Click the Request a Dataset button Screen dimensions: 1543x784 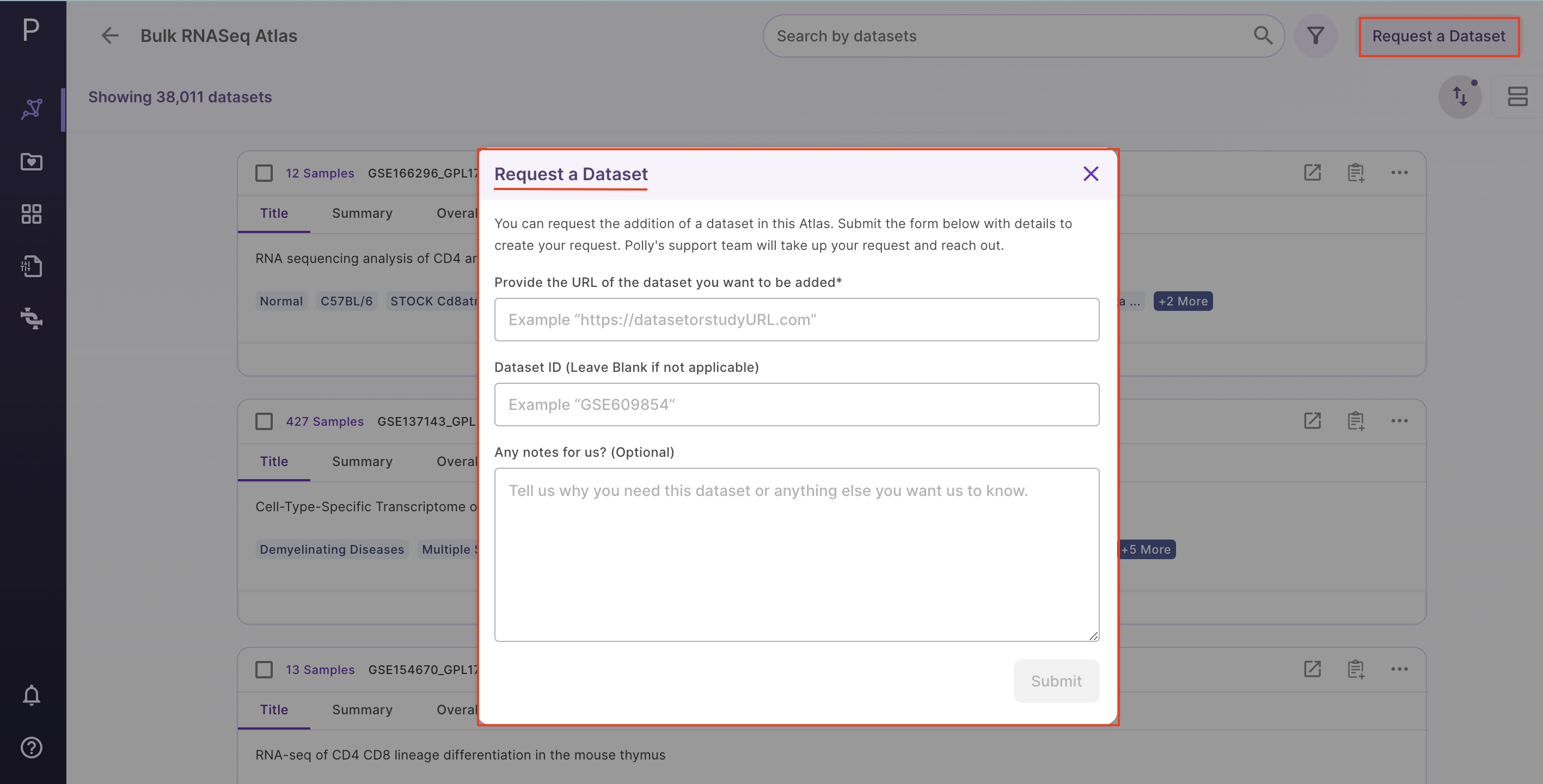(x=1439, y=36)
